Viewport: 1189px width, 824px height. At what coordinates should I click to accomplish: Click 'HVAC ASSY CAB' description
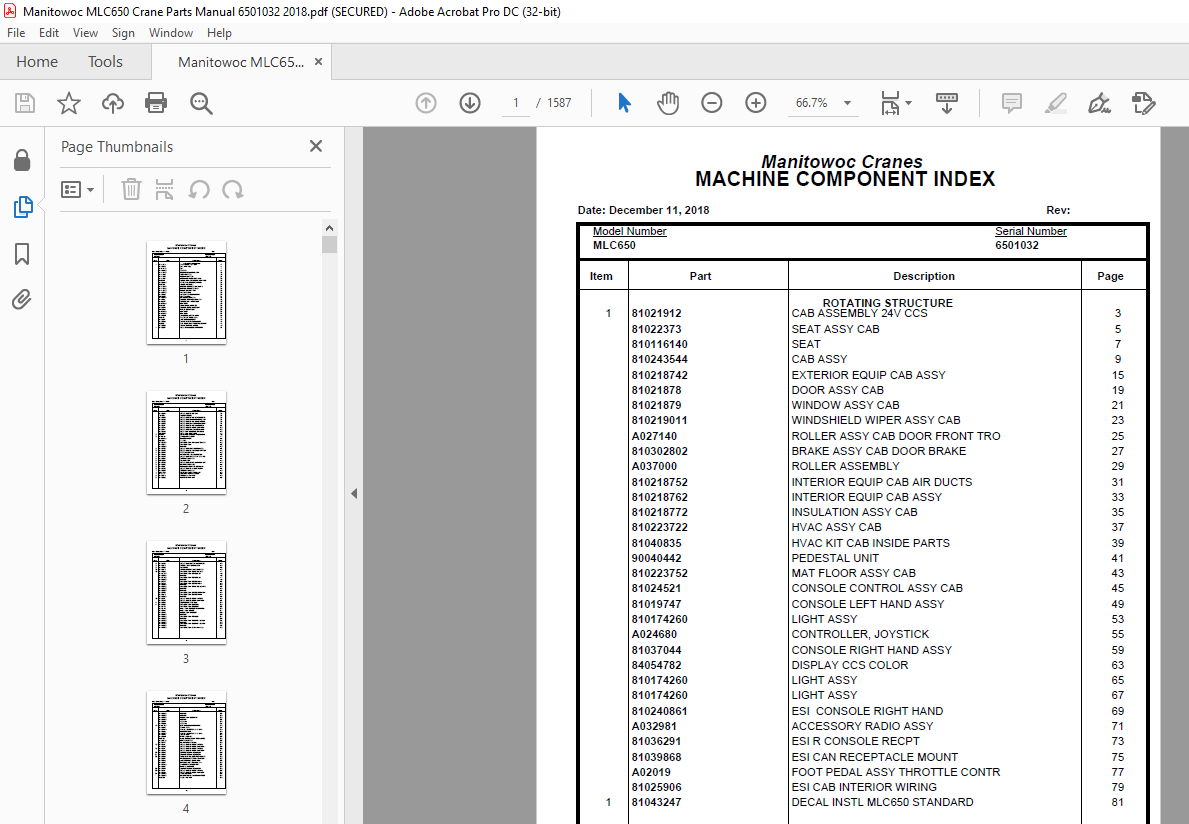836,528
